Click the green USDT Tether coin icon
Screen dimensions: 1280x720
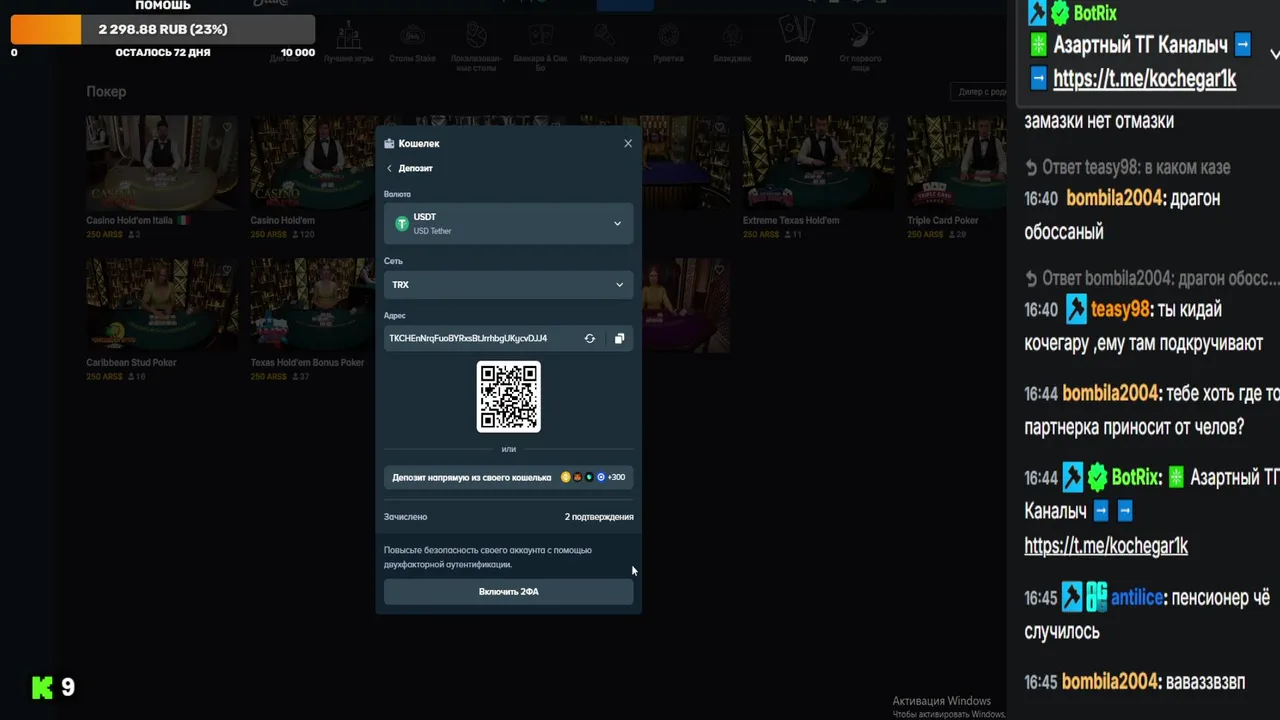click(402, 223)
